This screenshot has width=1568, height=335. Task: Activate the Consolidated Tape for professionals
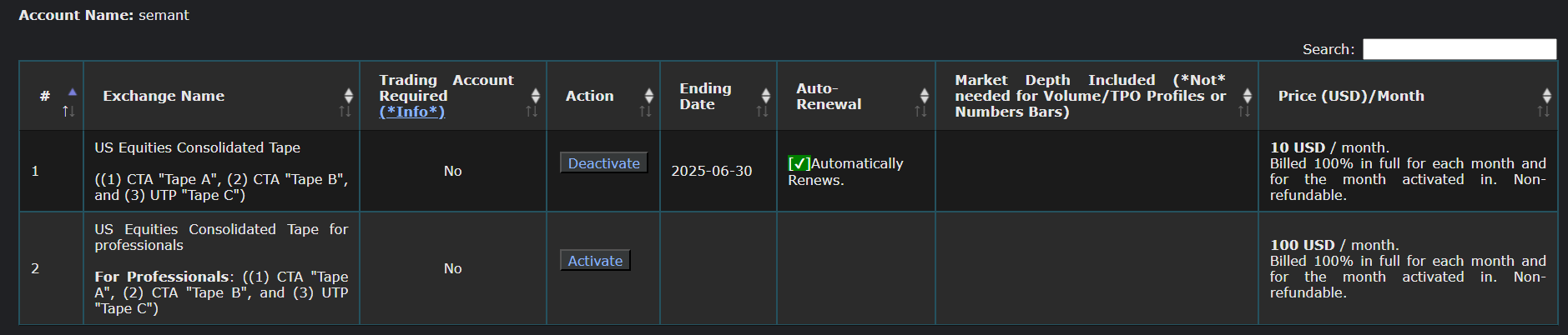coord(595,261)
